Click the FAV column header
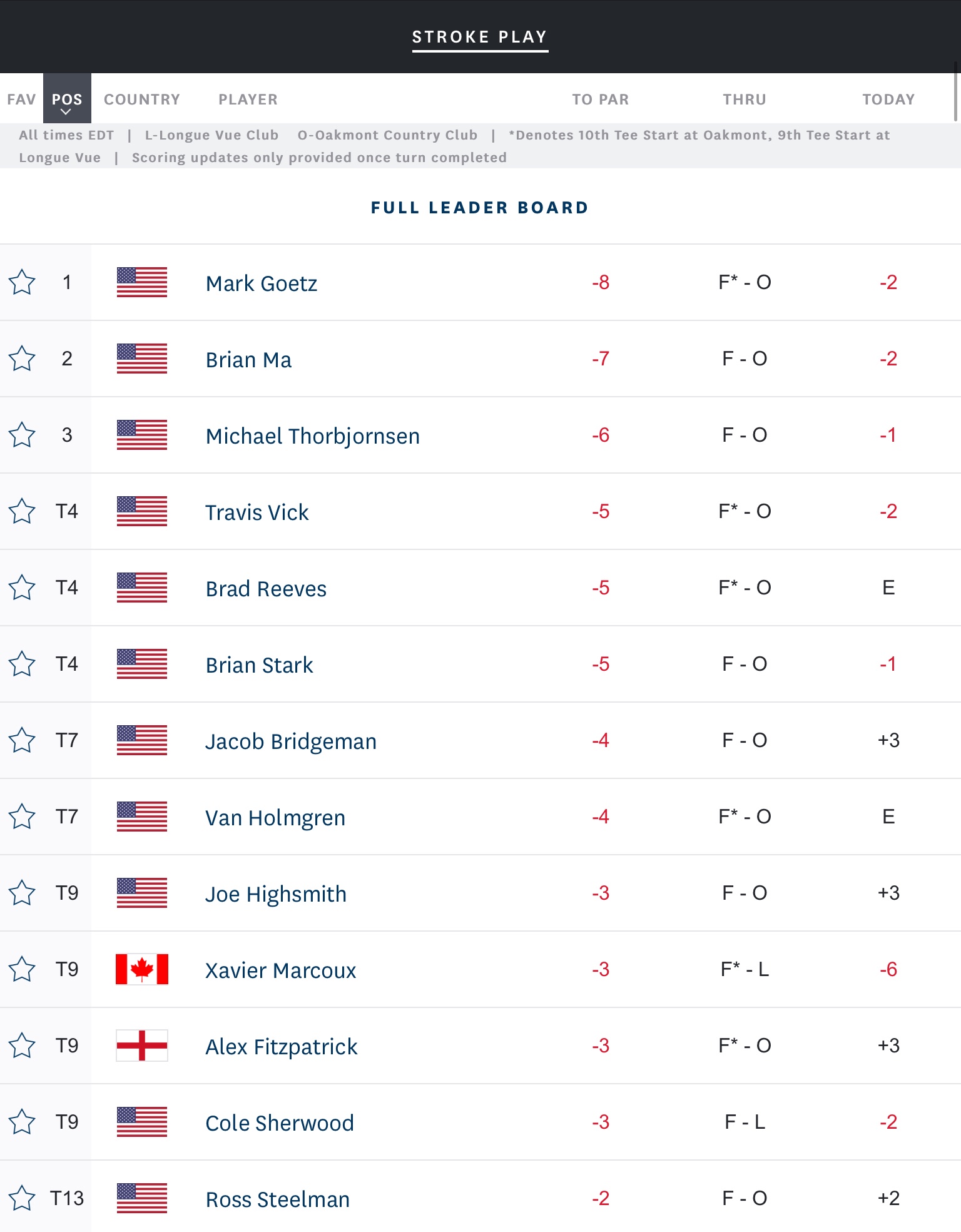 21,99
